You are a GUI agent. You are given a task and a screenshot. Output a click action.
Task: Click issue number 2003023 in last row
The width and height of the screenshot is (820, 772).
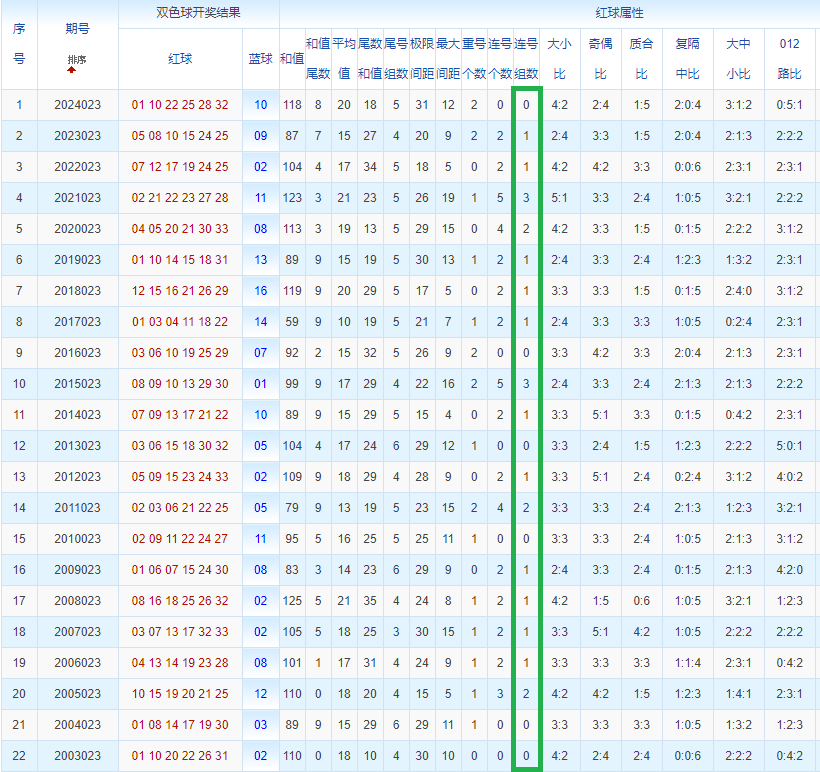point(77,756)
